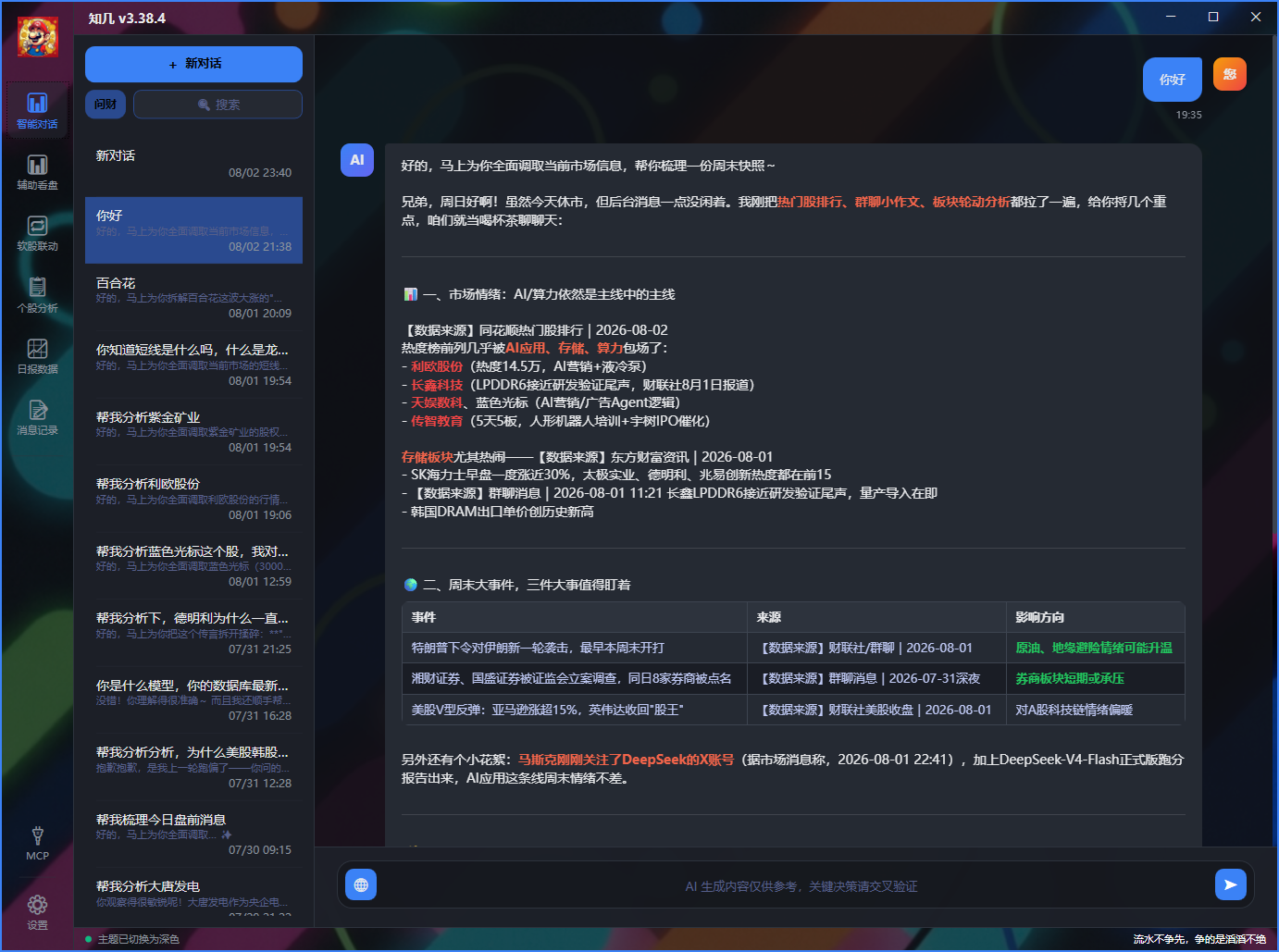Open the 智能对话 sidebar section
Viewport: 1279px width, 952px height.
[x=37, y=110]
